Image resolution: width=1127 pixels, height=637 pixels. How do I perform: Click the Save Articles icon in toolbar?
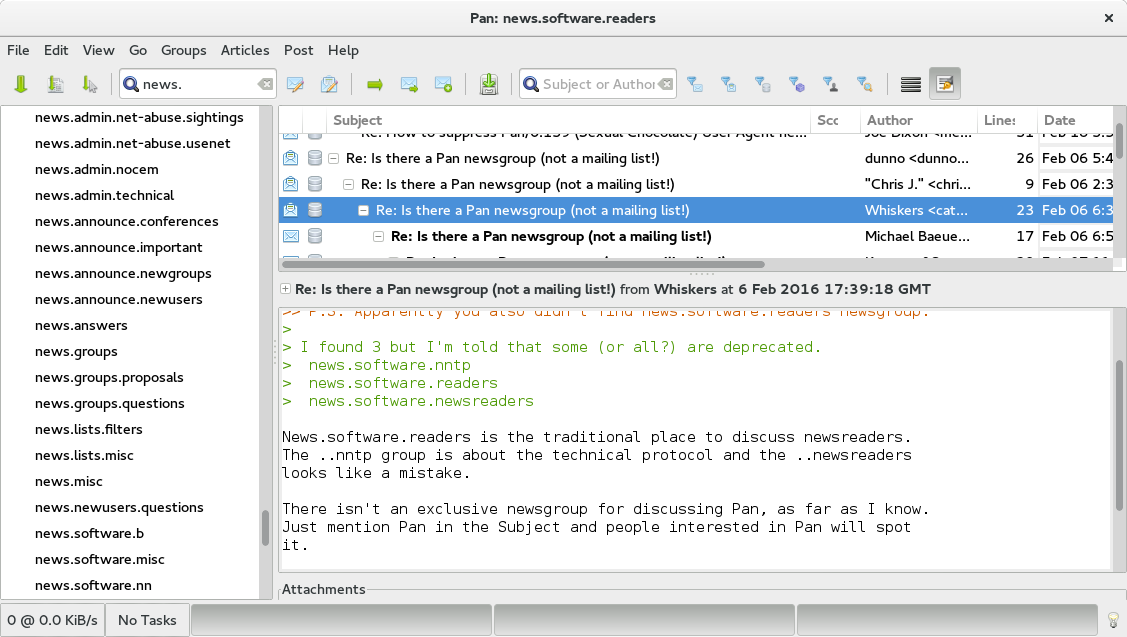pyautogui.click(x=488, y=85)
